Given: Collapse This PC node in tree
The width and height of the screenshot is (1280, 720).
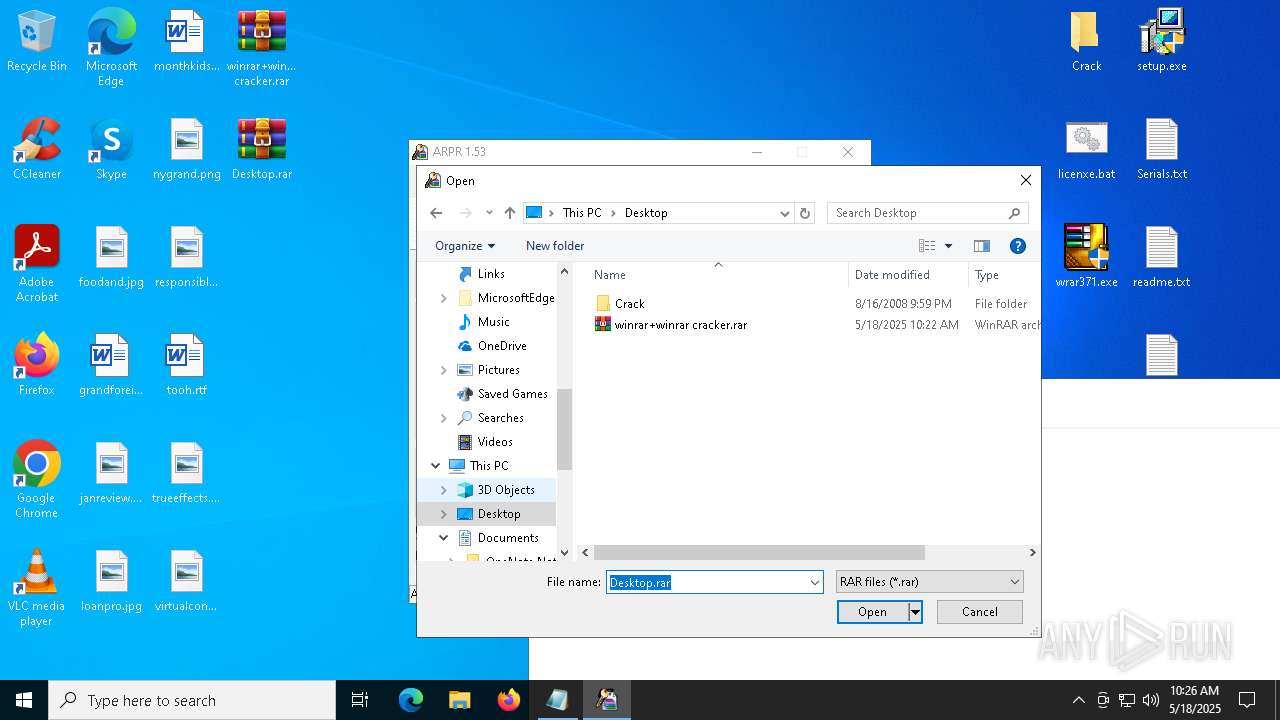Looking at the screenshot, I should pyautogui.click(x=436, y=466).
